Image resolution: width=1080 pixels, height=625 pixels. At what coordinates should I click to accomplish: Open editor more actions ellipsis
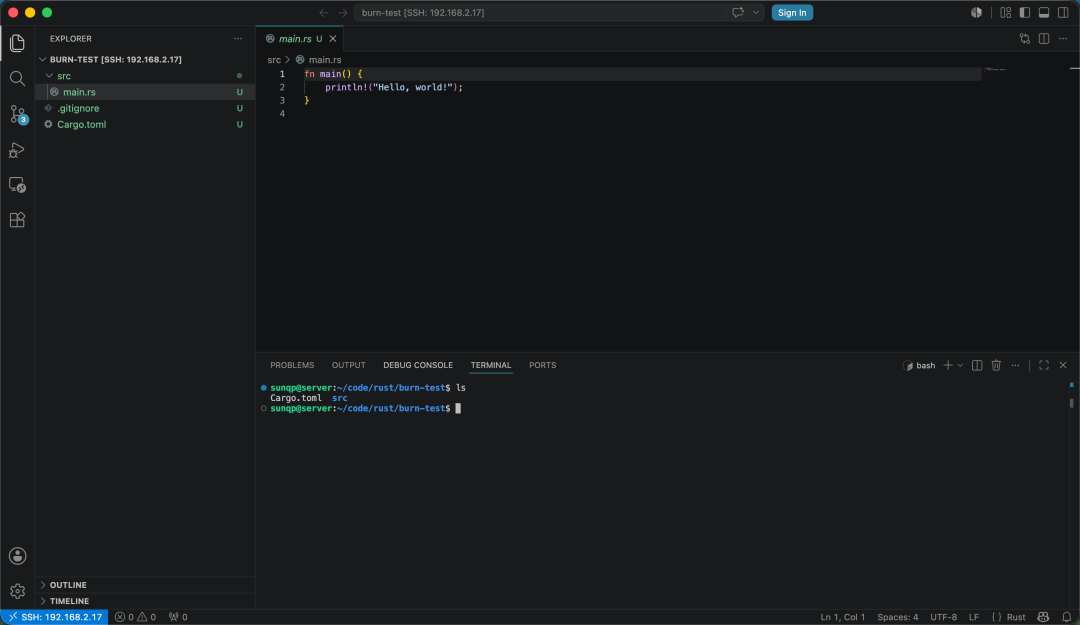(1063, 39)
